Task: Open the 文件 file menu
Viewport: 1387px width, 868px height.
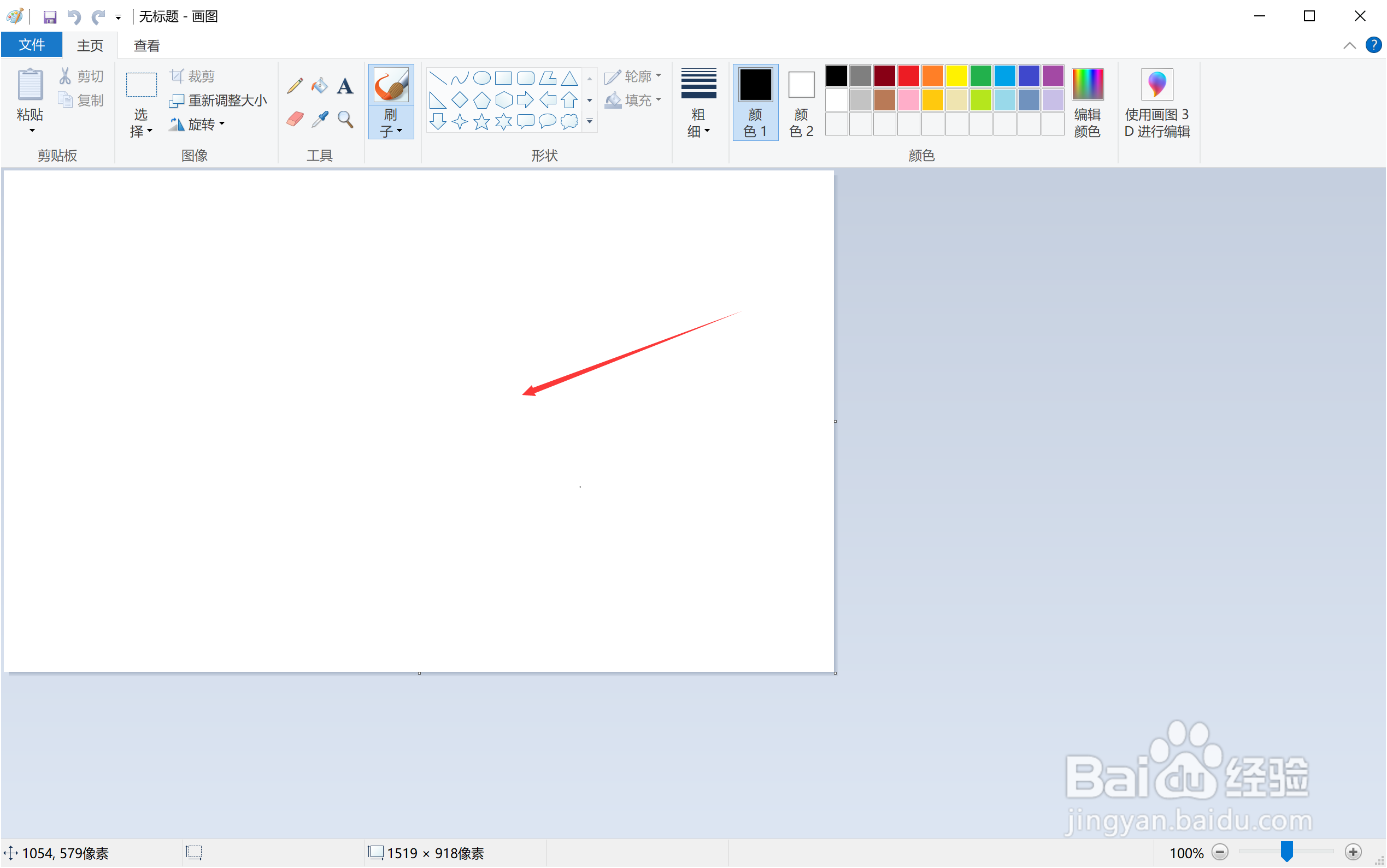Action: coord(32,45)
